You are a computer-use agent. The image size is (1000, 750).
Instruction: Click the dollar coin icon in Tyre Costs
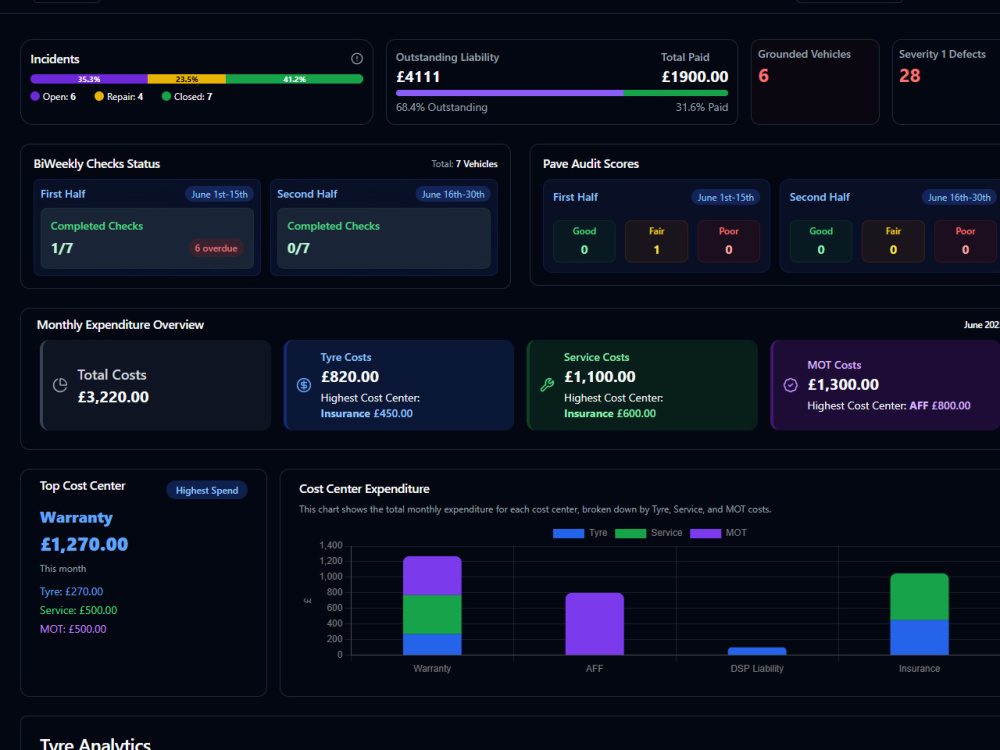pos(304,385)
